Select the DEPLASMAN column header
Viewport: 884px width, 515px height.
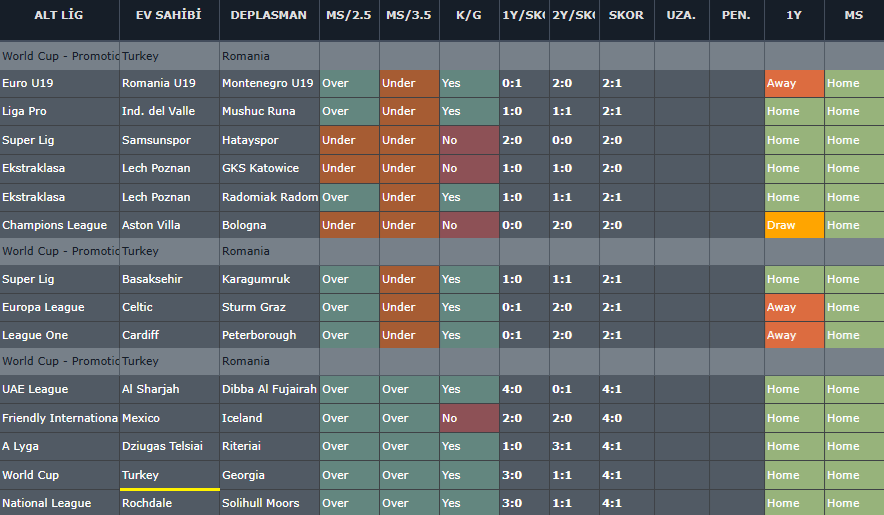(x=269, y=20)
